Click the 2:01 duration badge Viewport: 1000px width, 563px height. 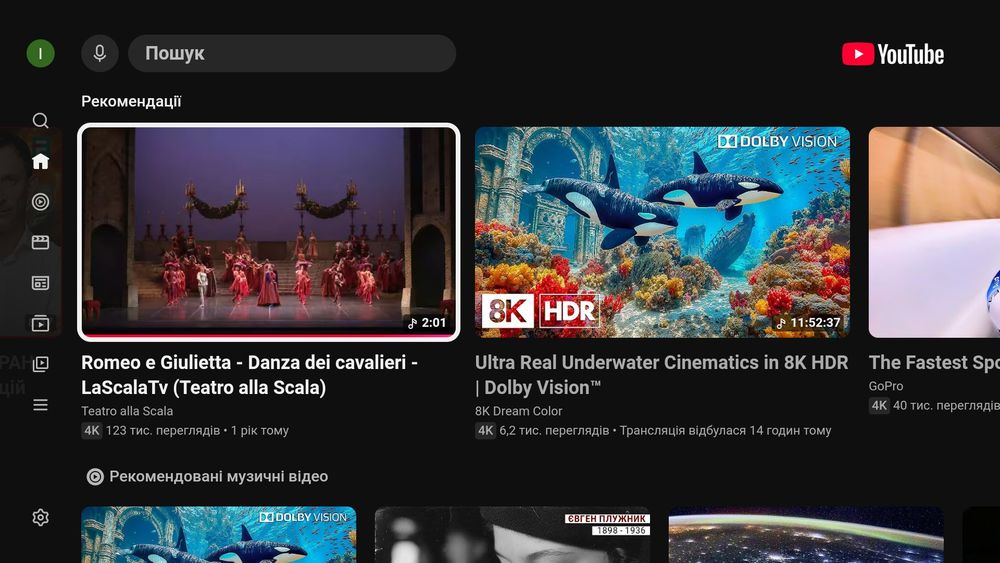pyautogui.click(x=427, y=323)
